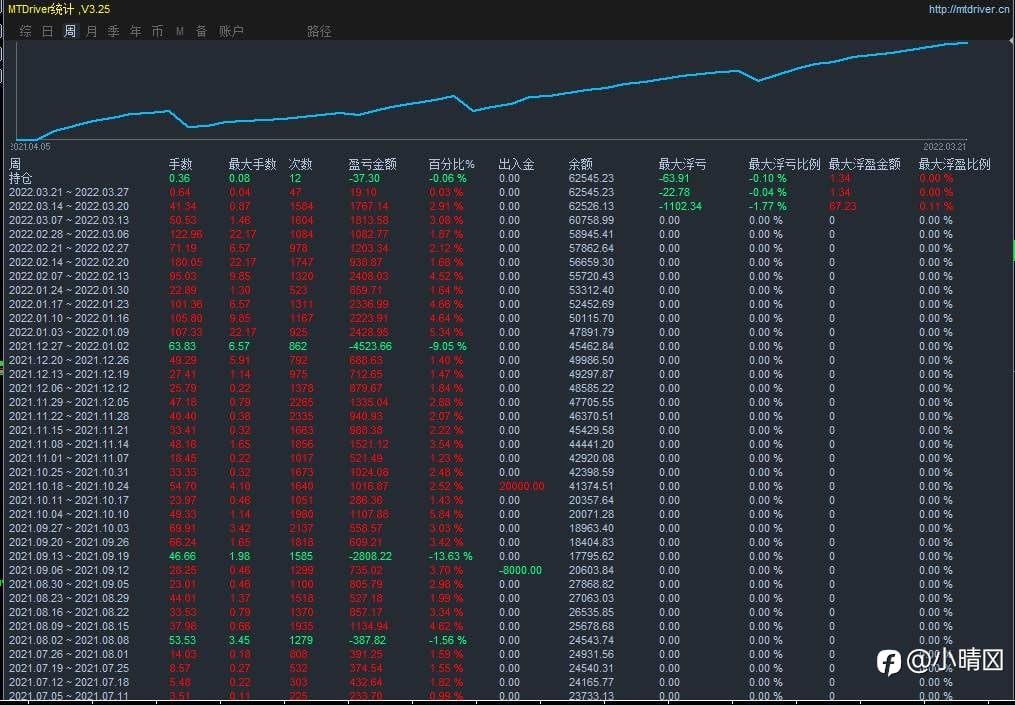Open the M tab
The height and width of the screenshot is (705, 1015).
click(x=179, y=31)
